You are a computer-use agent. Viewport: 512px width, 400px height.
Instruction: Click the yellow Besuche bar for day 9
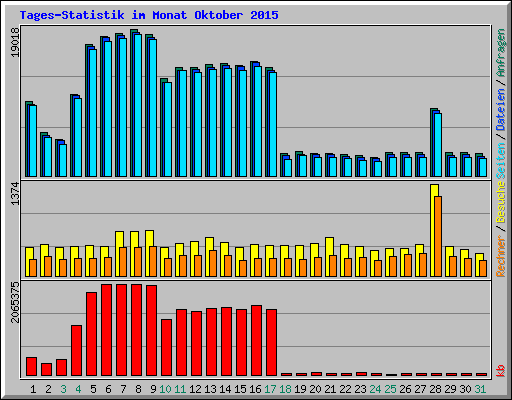point(148,253)
